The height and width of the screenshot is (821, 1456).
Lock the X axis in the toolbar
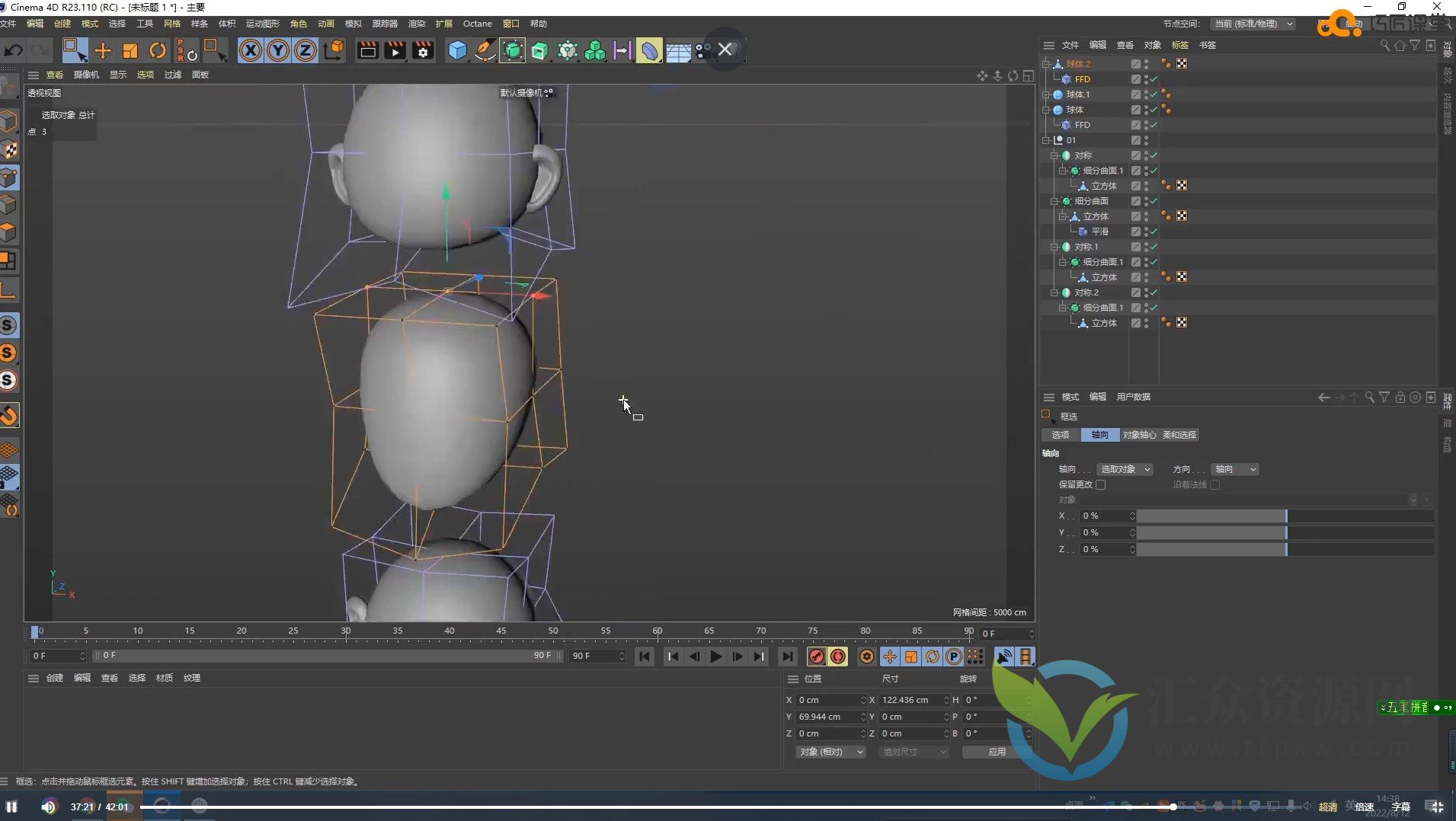coord(251,50)
